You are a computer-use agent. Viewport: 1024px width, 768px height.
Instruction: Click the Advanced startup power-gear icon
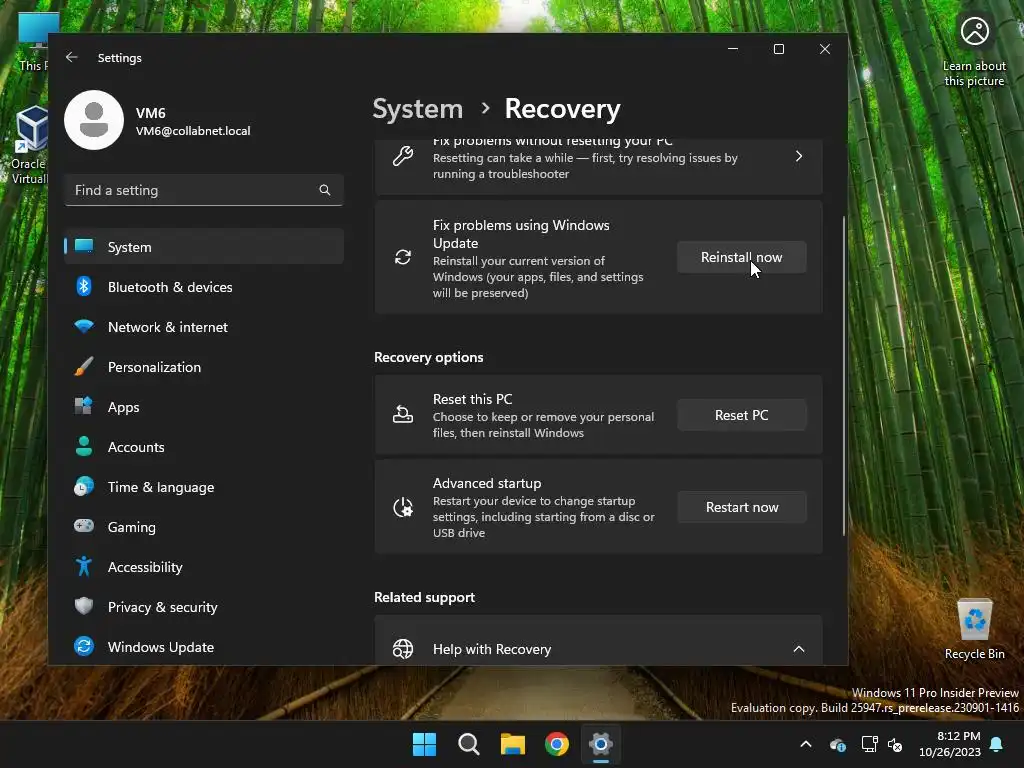[x=403, y=507]
